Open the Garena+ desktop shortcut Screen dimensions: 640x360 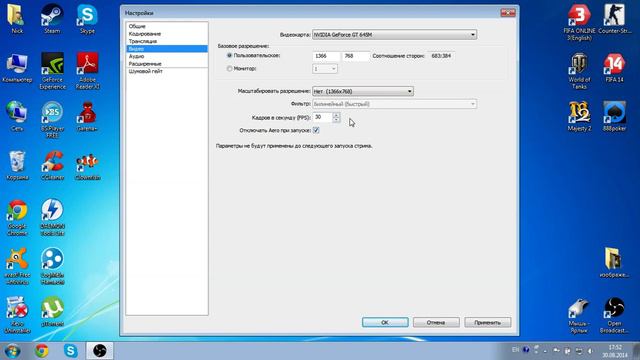coord(87,116)
